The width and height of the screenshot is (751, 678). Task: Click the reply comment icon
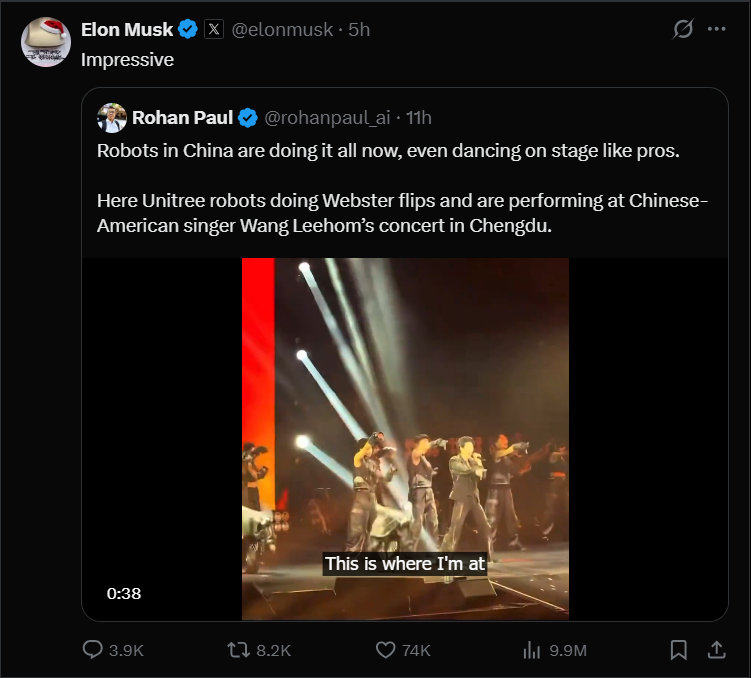[93, 650]
